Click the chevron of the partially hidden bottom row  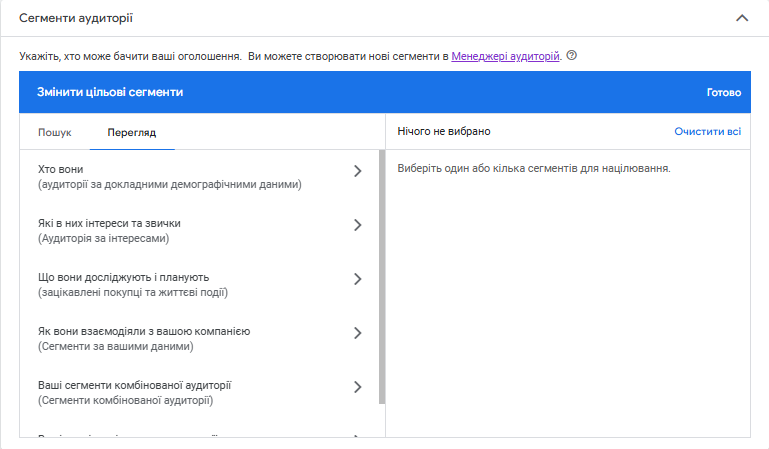[358, 438]
